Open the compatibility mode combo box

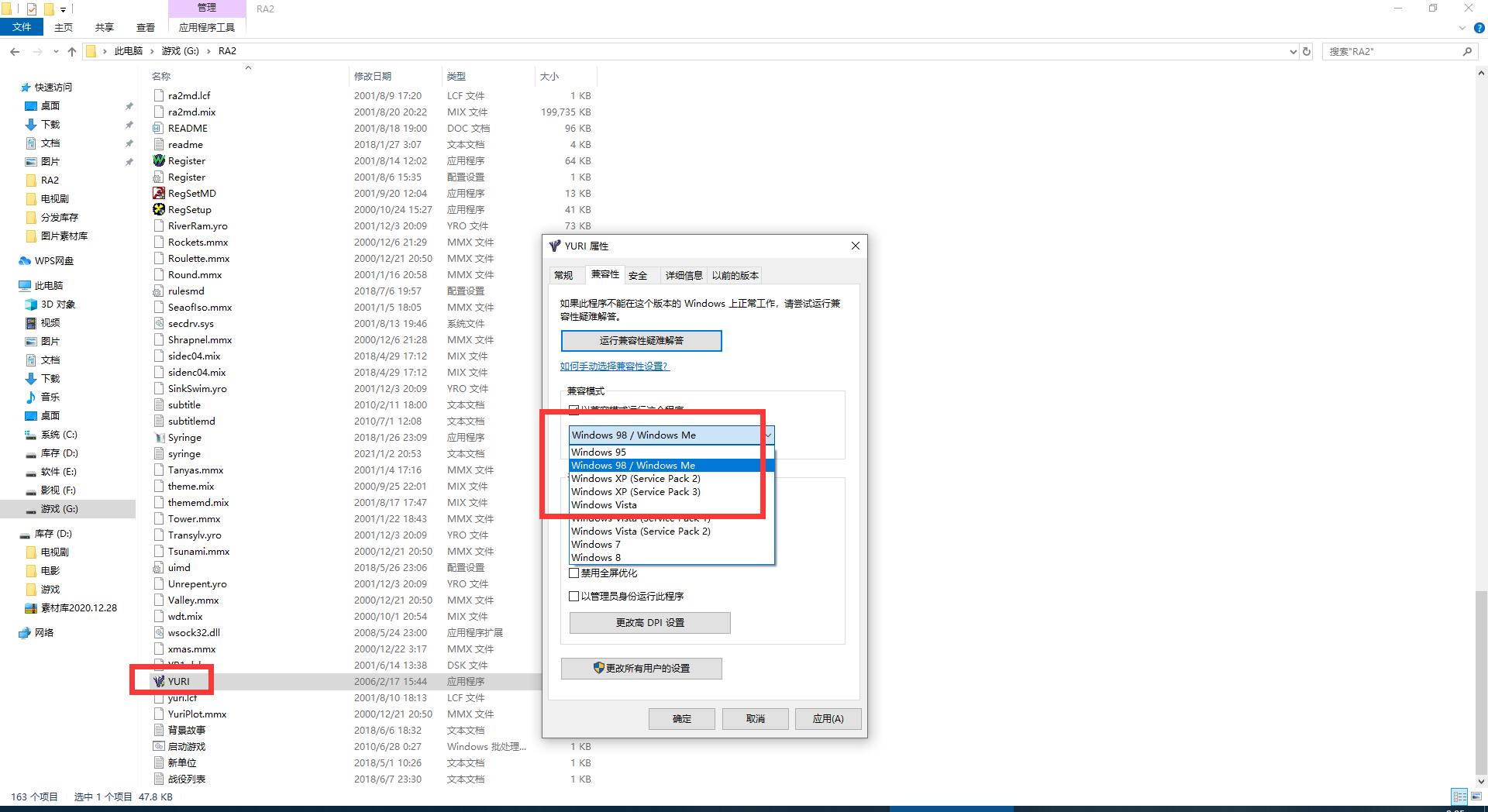click(x=767, y=435)
